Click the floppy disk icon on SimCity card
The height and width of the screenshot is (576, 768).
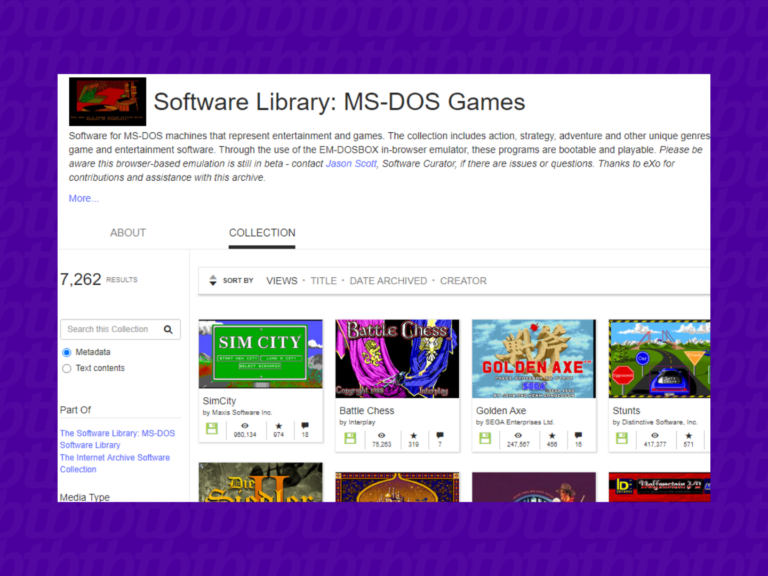point(212,428)
